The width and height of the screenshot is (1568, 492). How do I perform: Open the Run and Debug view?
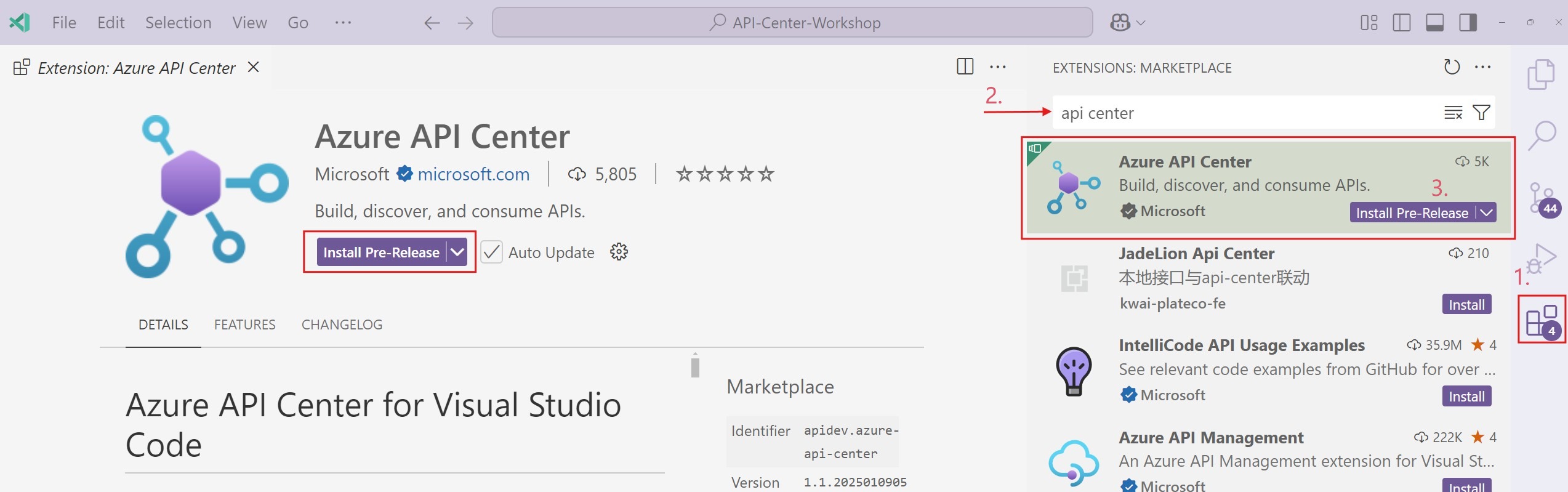(1542, 258)
